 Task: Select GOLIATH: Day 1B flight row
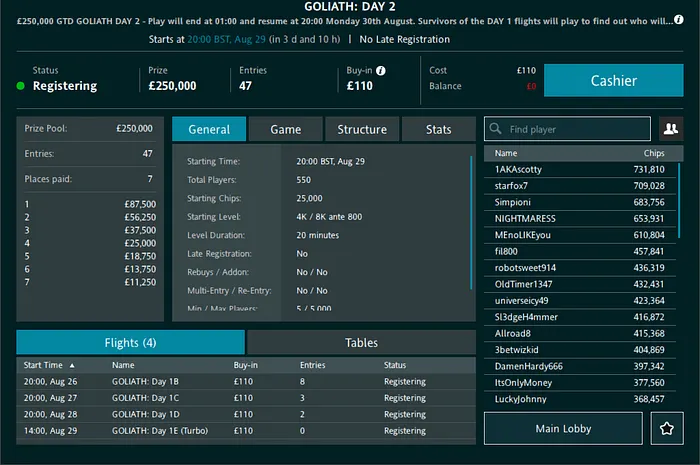pos(244,382)
